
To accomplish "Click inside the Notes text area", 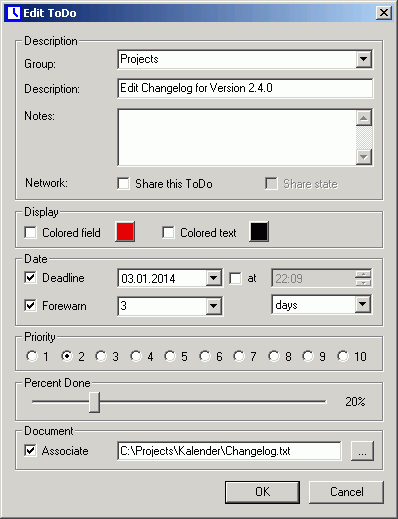I will [x=237, y=137].
